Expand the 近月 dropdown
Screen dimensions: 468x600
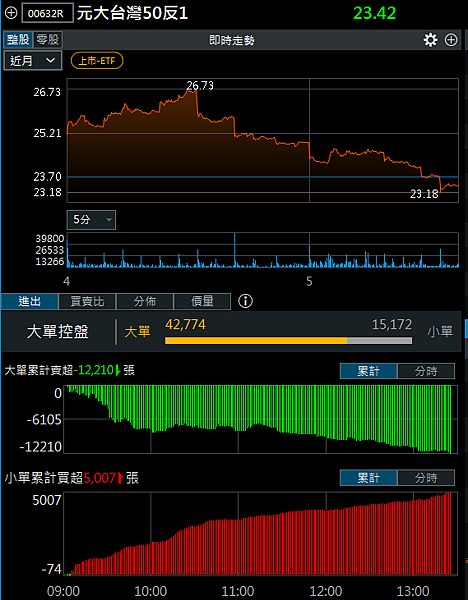coord(33,60)
